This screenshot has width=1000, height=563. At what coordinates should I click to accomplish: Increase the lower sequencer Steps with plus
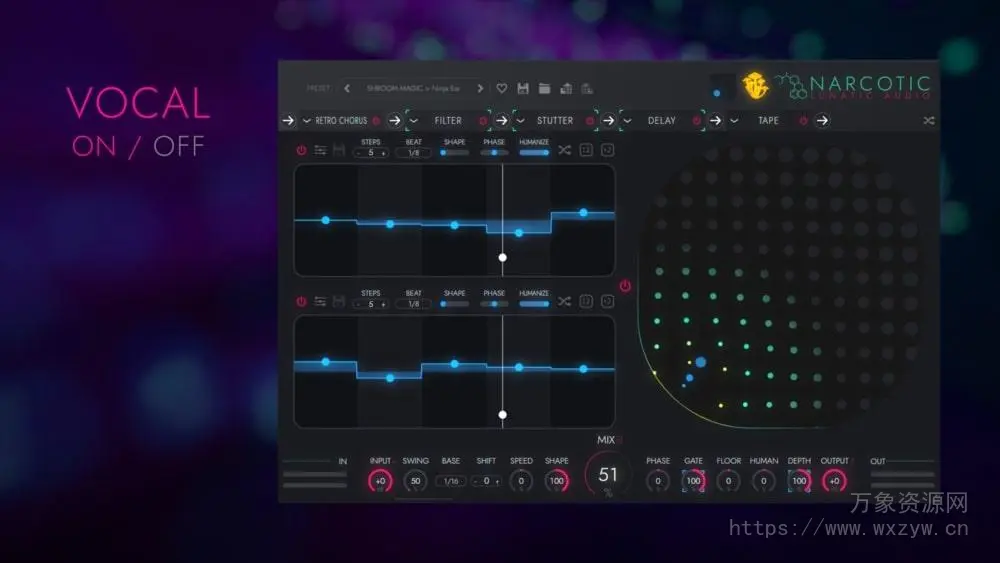[383, 305]
